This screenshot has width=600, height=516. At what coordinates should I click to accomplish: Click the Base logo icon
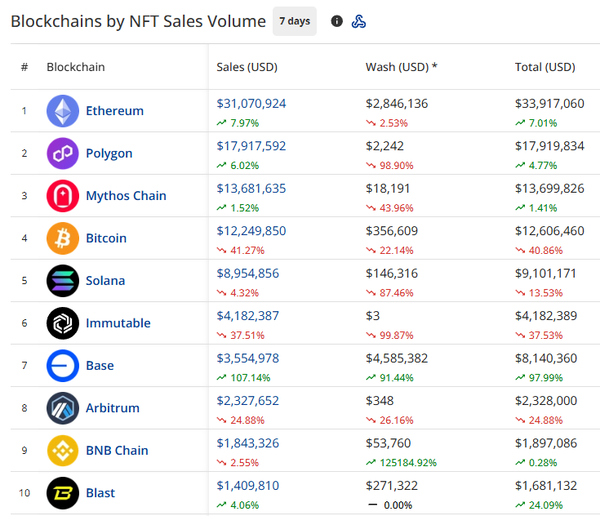pyautogui.click(x=62, y=366)
